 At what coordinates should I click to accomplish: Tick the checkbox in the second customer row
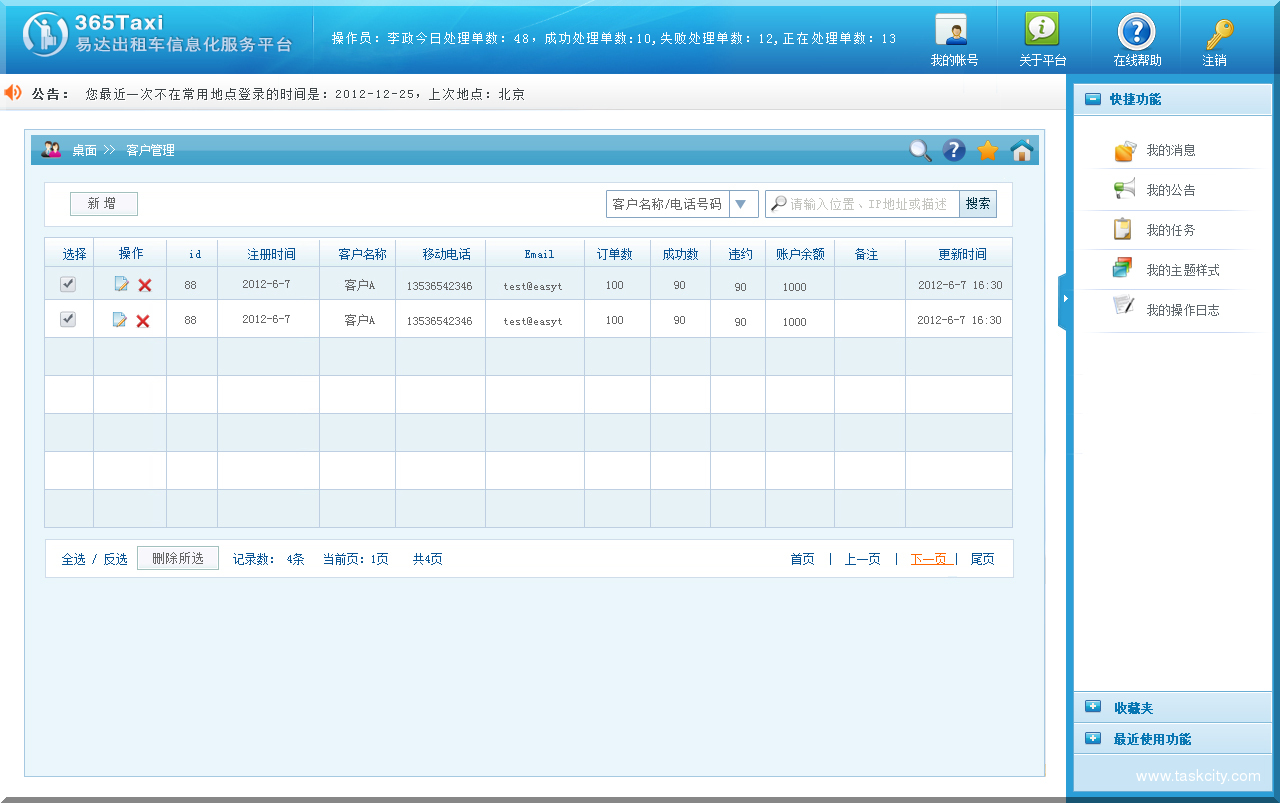68,319
